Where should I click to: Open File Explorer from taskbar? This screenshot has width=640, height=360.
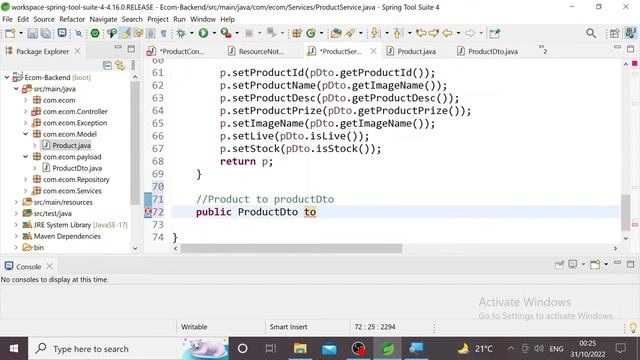pos(300,349)
